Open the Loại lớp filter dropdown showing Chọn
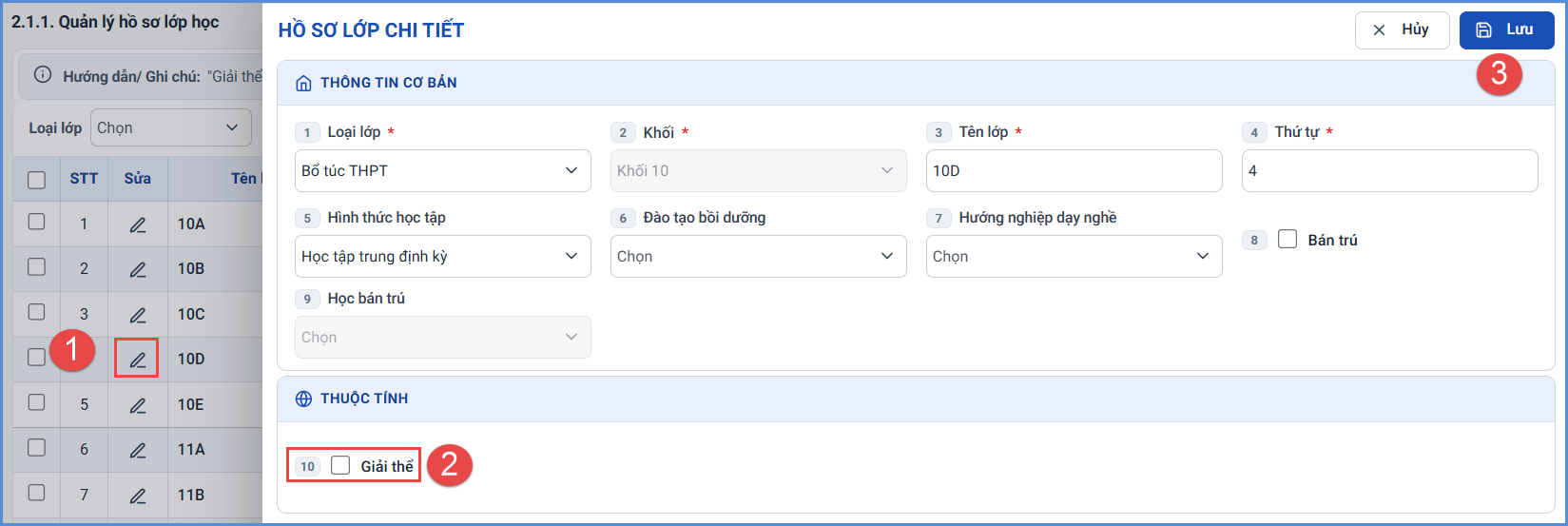This screenshot has width=1568, height=526. (x=171, y=127)
